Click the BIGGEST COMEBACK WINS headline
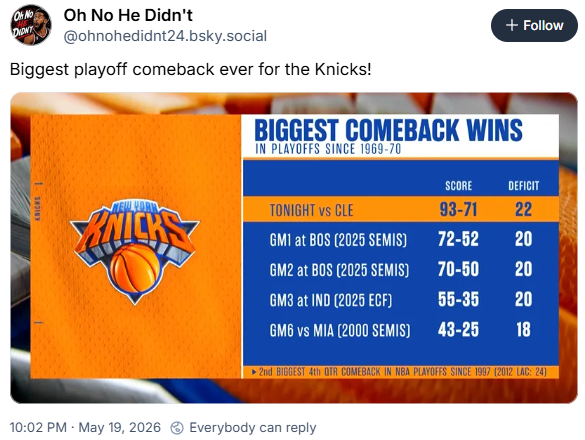 388,130
